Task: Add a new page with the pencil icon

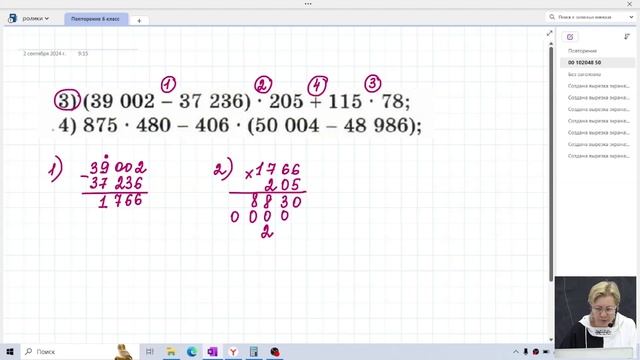Action: tap(570, 37)
